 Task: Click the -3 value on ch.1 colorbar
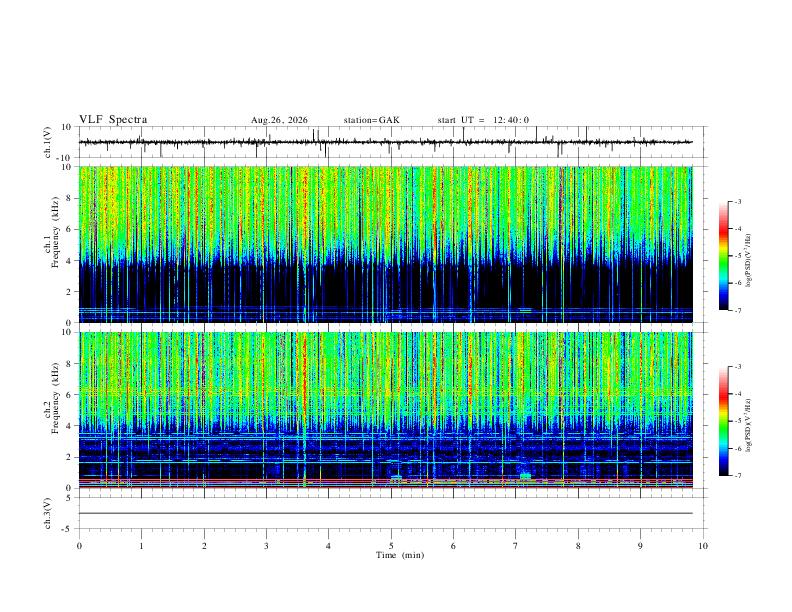(737, 201)
